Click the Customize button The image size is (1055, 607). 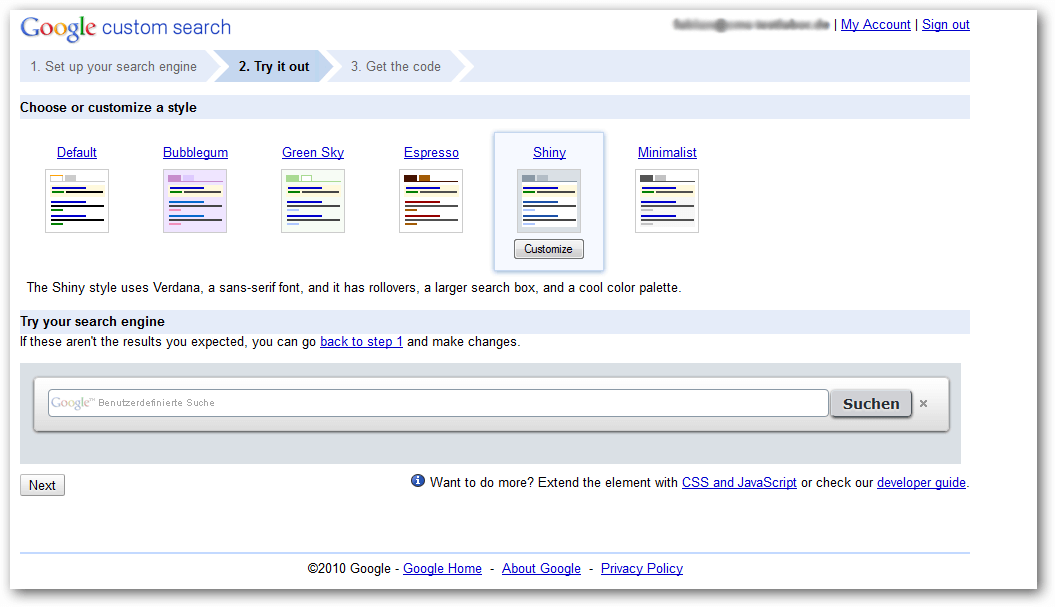pos(548,249)
